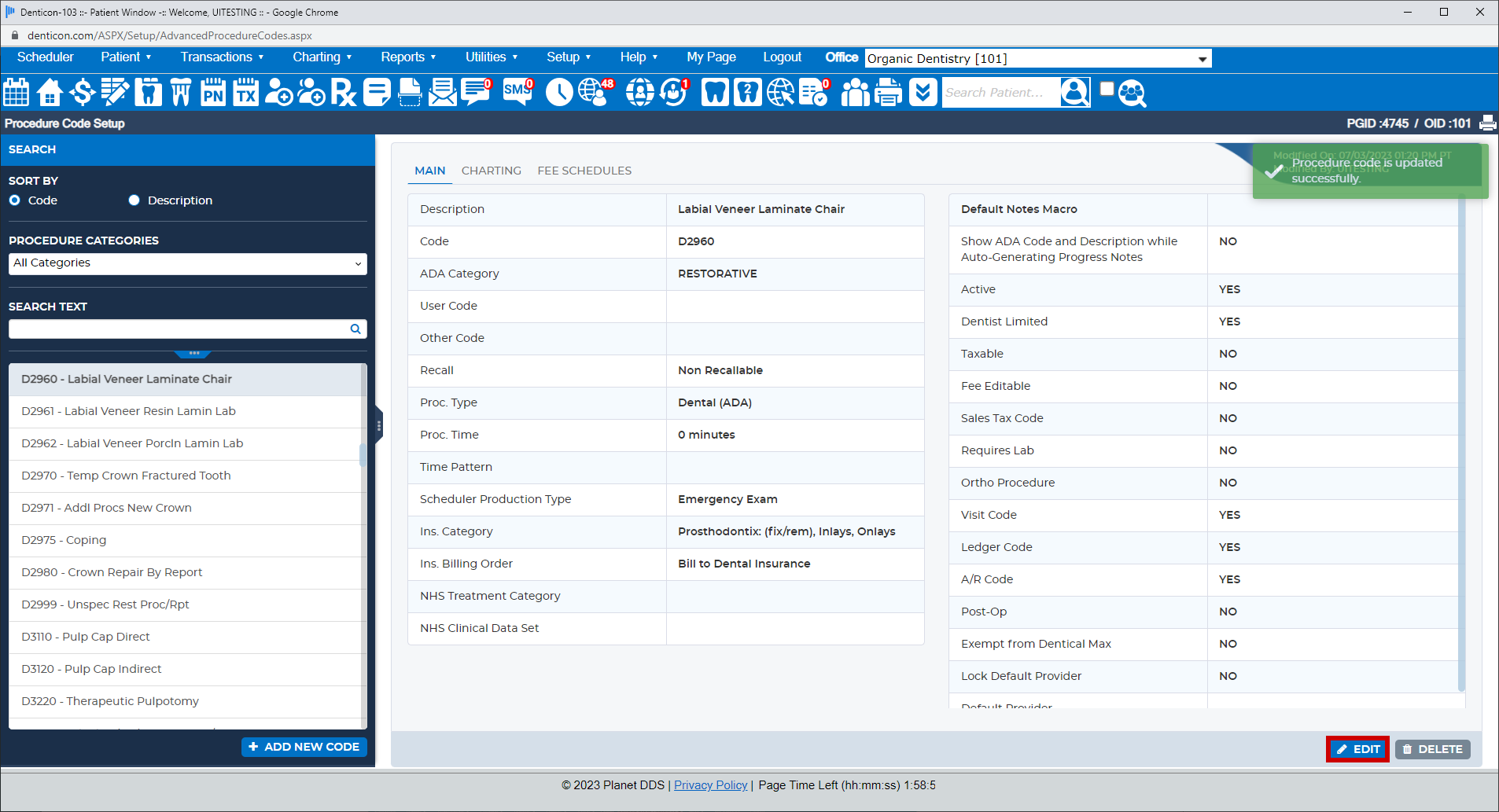Viewport: 1499px width, 812px height.
Task: Expand the Reports menu dropdown
Action: pyautogui.click(x=407, y=57)
